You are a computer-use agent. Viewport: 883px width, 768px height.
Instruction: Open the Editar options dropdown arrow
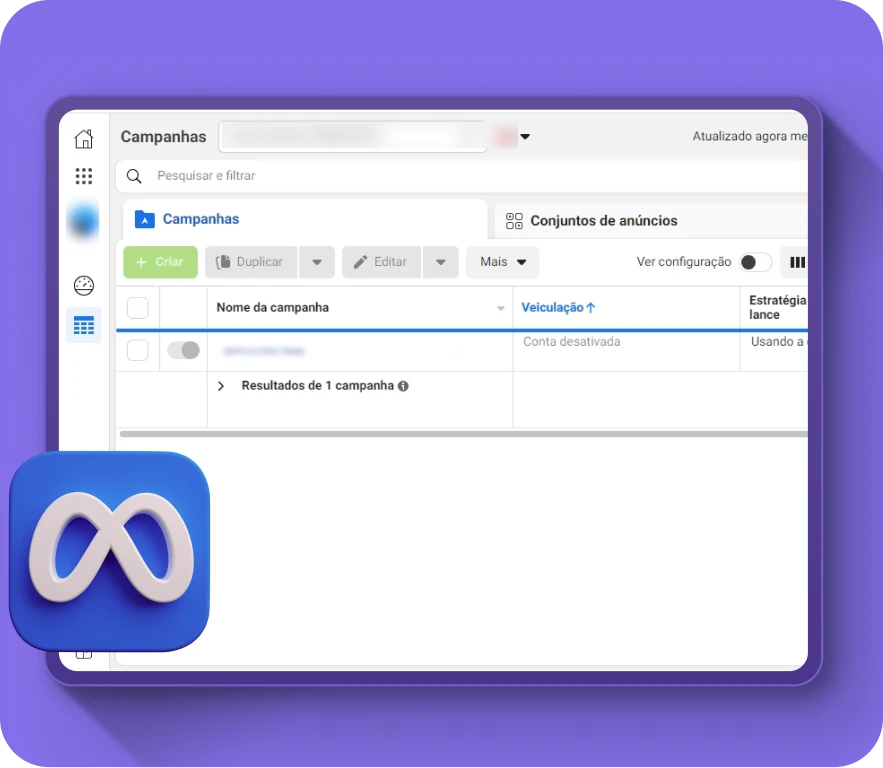click(441, 262)
